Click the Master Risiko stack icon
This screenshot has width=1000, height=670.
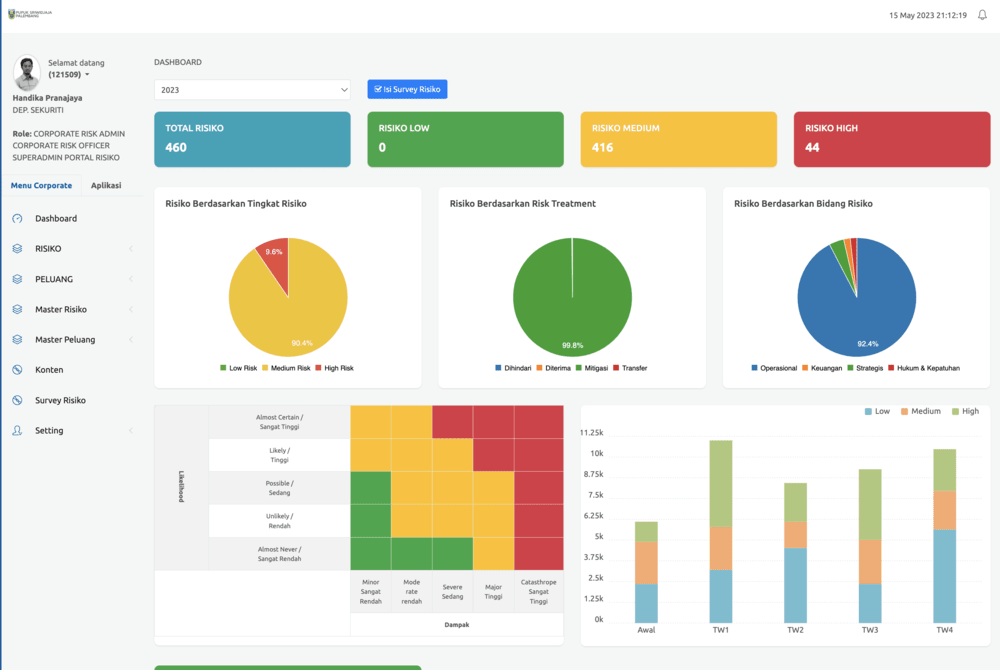click(17, 309)
